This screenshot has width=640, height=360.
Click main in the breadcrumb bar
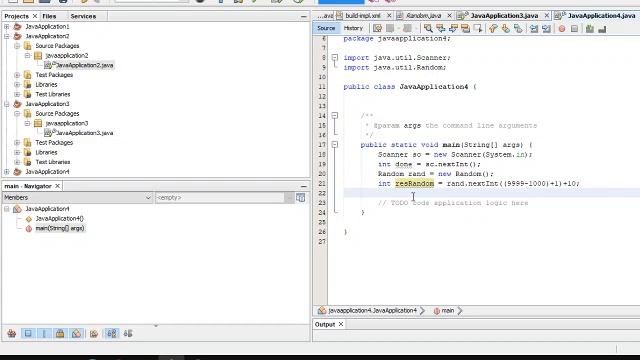click(448, 311)
